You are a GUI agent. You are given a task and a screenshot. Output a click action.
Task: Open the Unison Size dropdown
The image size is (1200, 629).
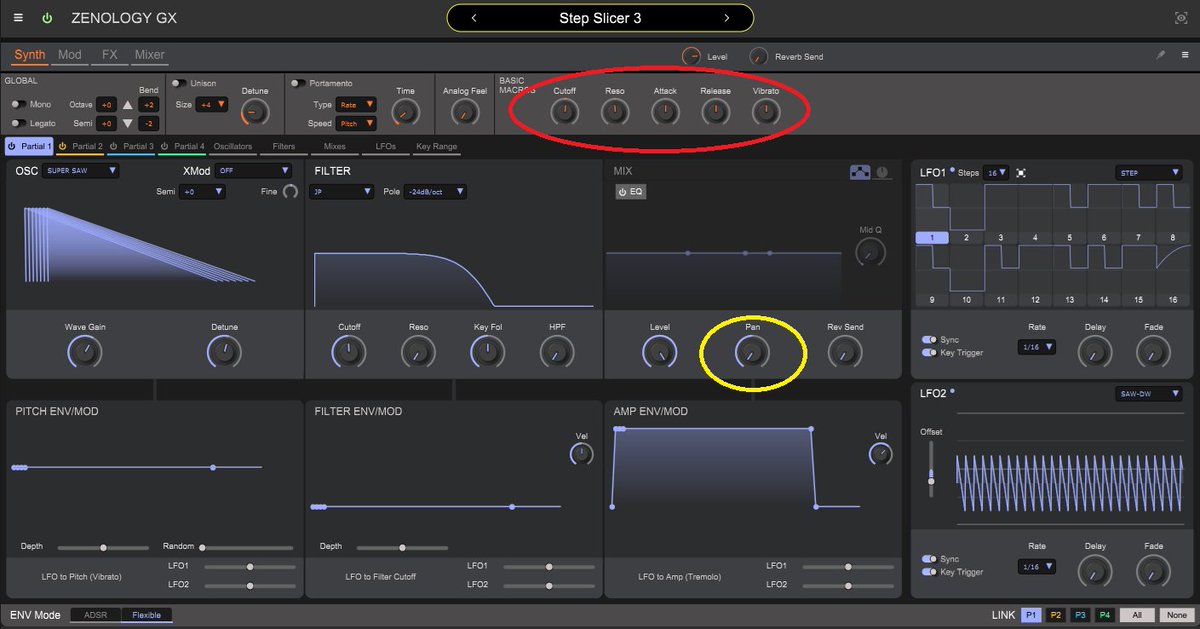[212, 104]
